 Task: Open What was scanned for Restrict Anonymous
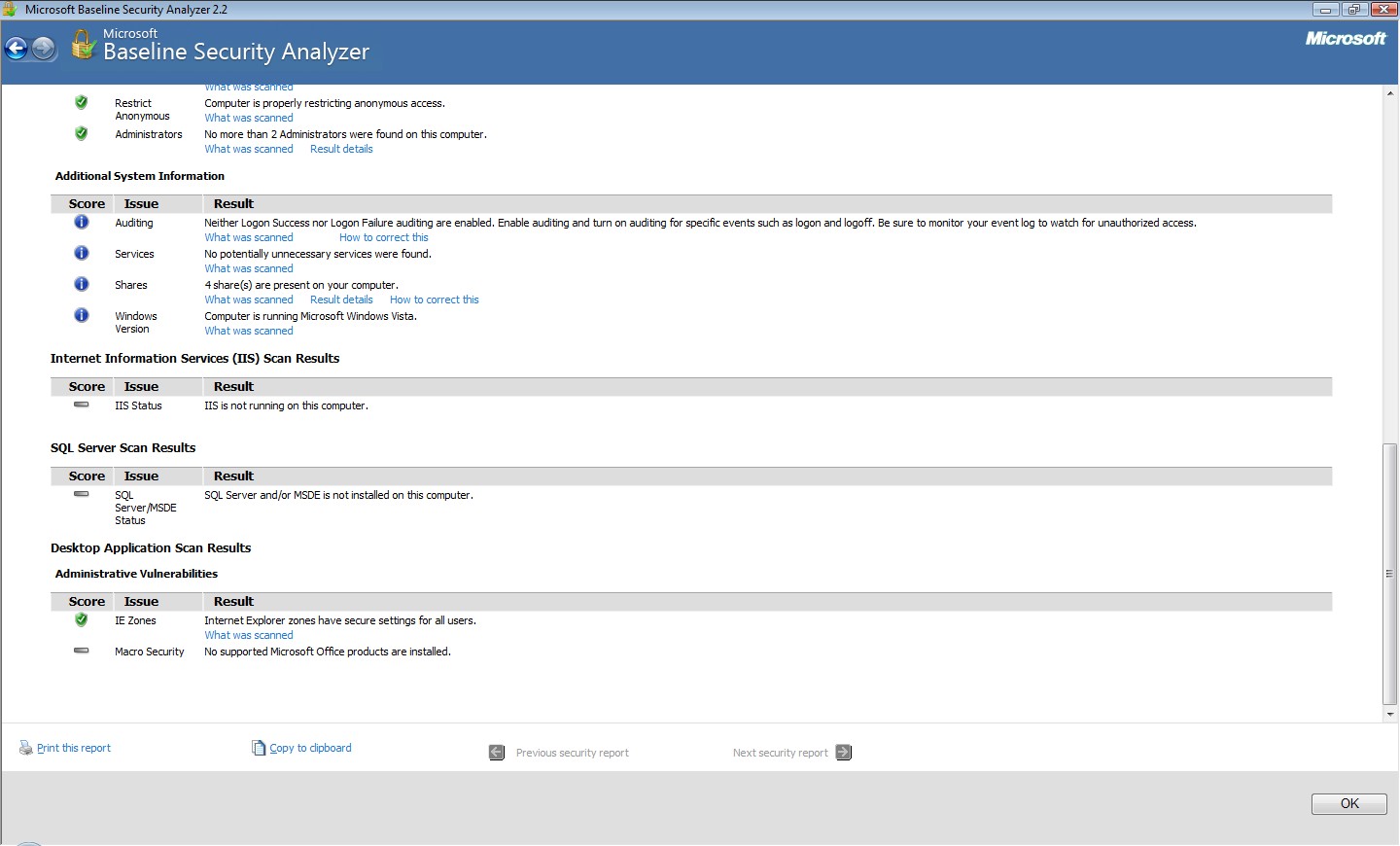tap(249, 118)
